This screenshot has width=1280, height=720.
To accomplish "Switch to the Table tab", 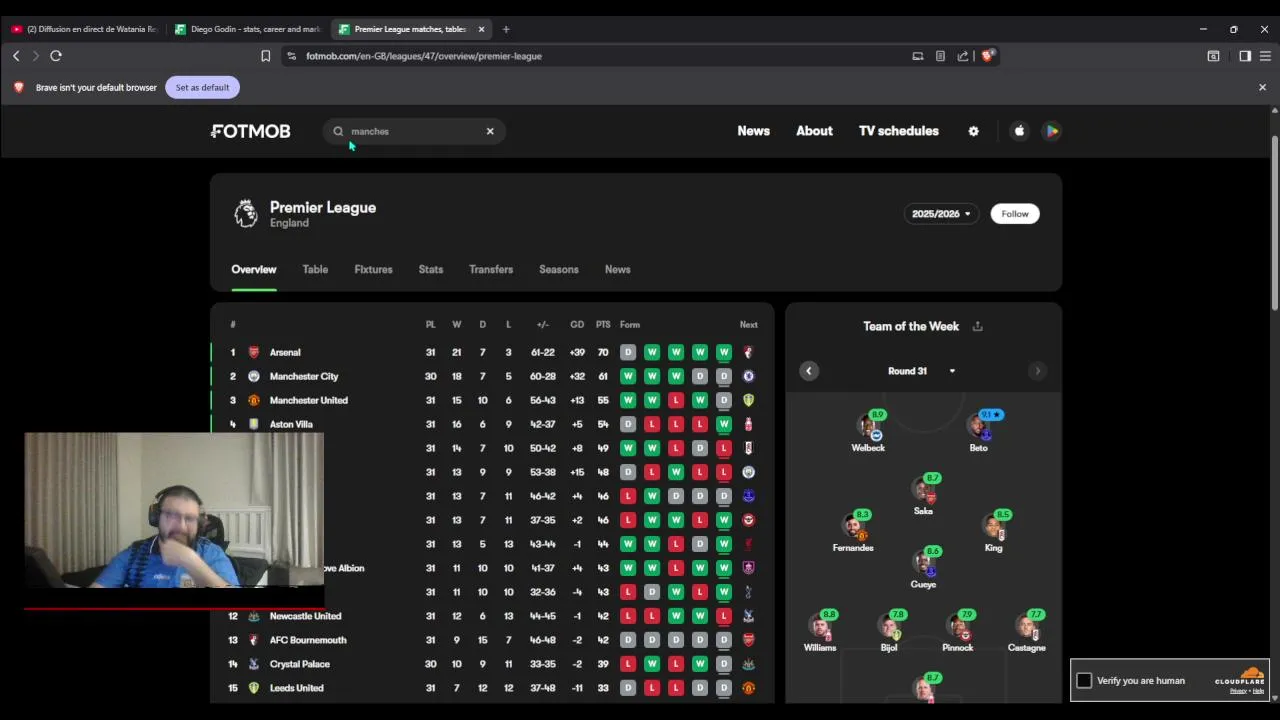I will (315, 269).
